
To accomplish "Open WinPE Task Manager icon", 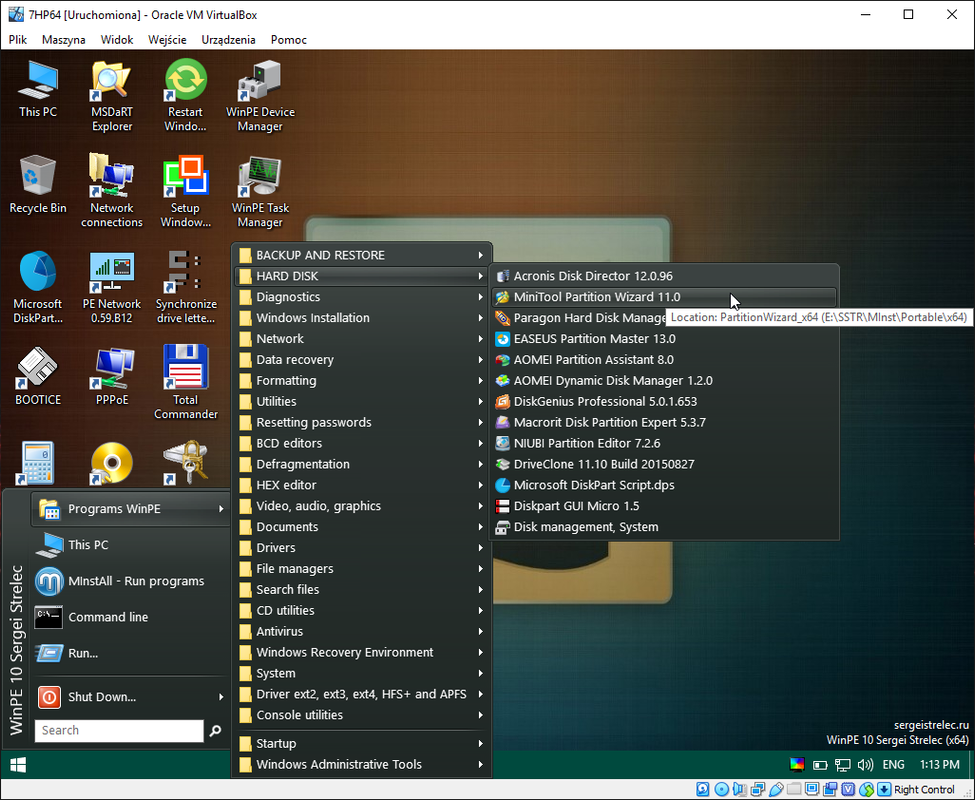I will (x=260, y=191).
